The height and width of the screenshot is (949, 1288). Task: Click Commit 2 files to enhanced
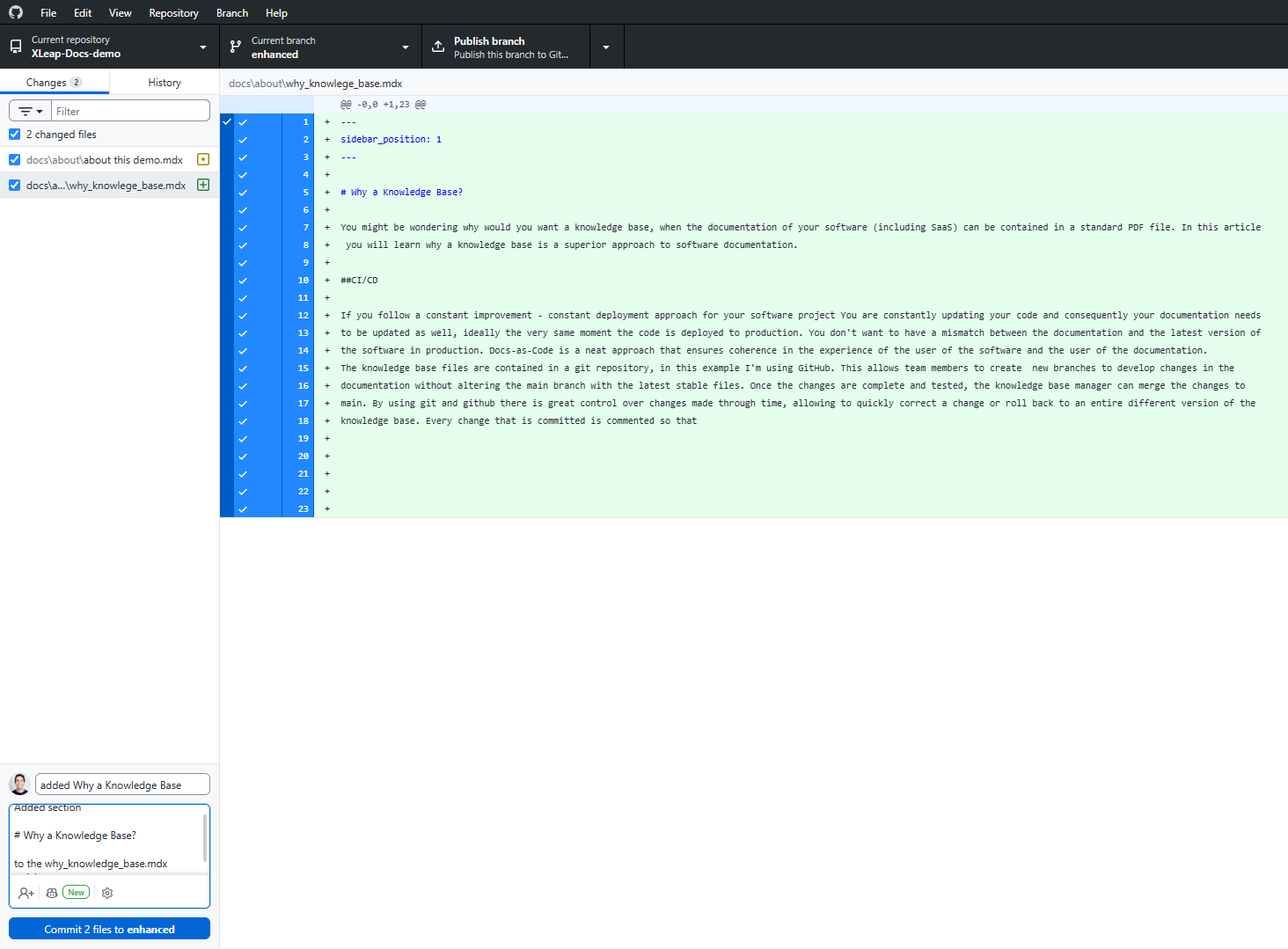click(x=109, y=929)
